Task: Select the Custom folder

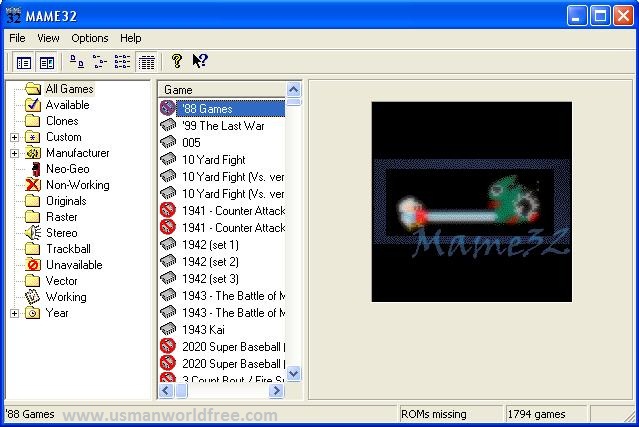Action: point(64,136)
